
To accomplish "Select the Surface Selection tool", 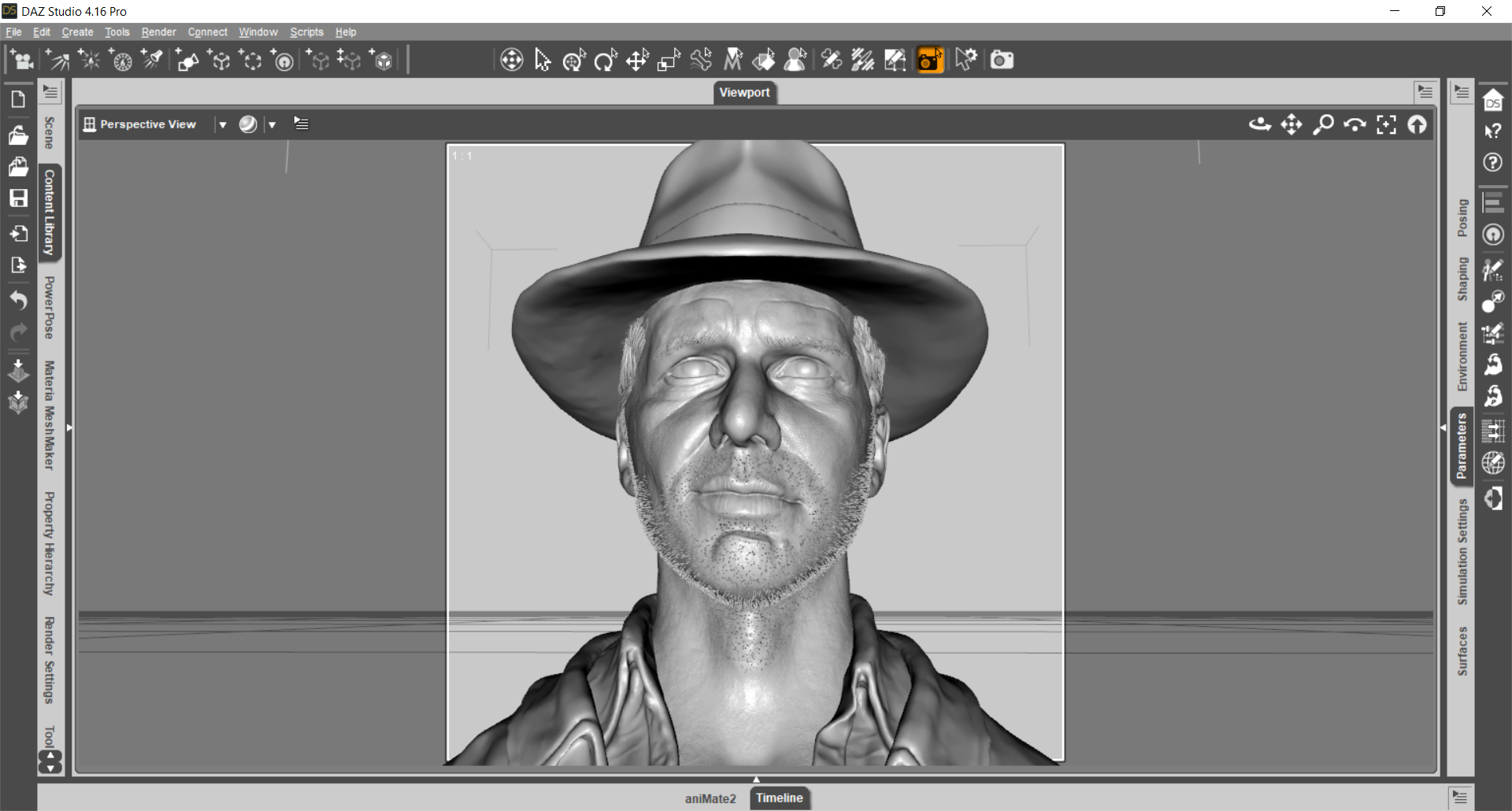I will pos(764,60).
